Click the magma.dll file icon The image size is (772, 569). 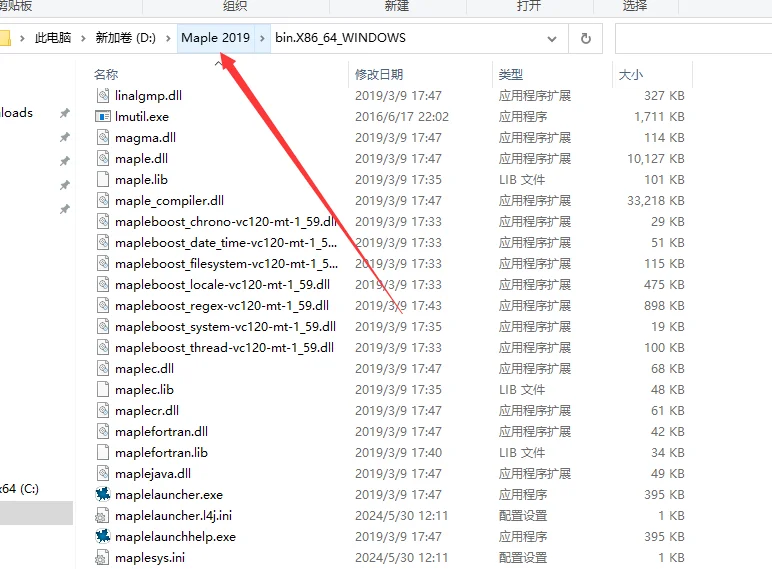[x=103, y=138]
